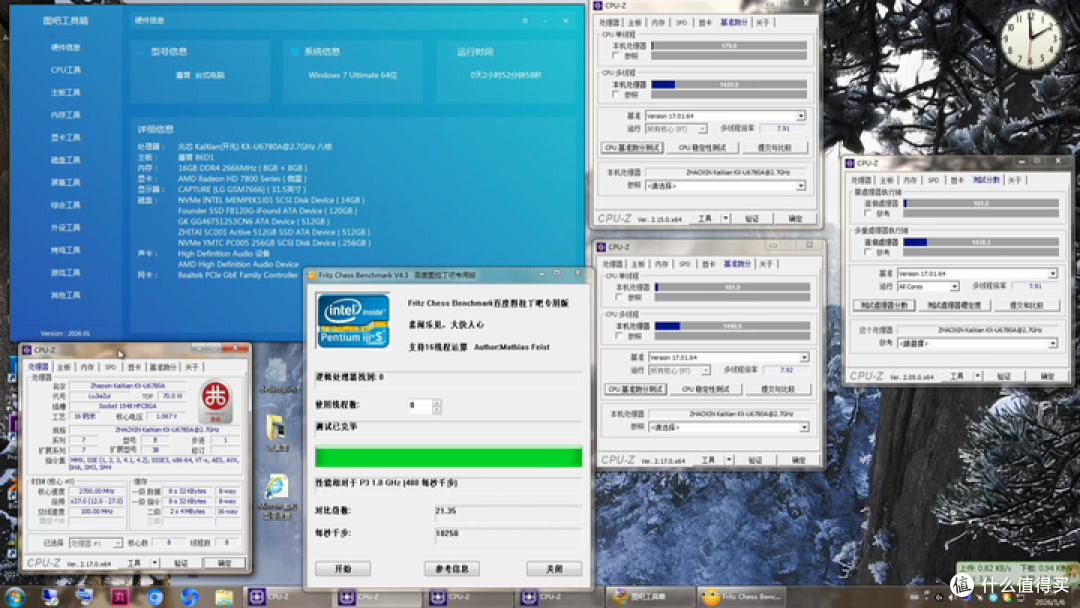The width and height of the screenshot is (1080, 608).
Task: Open the pink square app in taskbar
Action: coord(120,596)
